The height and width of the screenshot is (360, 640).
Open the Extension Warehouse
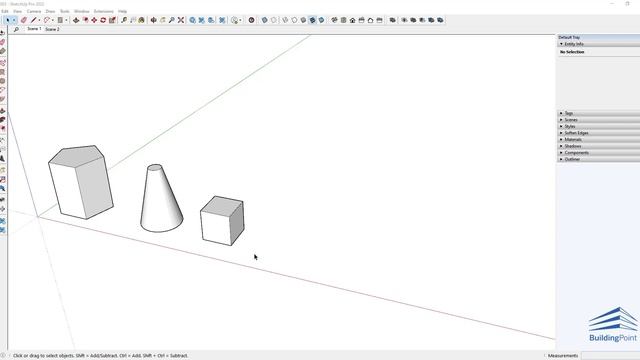coord(201,20)
